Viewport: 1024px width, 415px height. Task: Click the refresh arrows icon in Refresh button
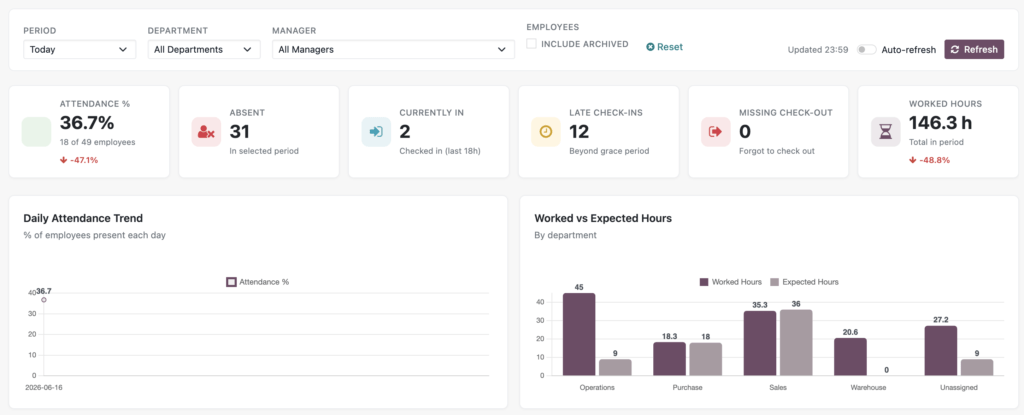[955, 50]
